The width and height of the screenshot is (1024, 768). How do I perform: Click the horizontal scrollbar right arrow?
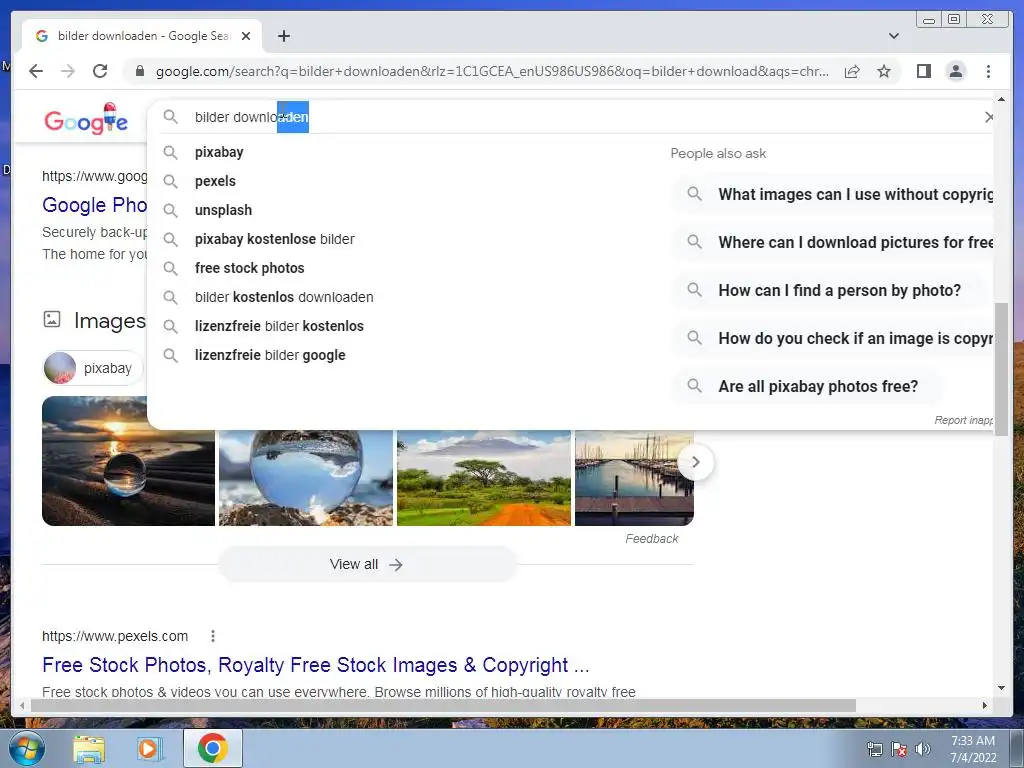pyautogui.click(x=985, y=705)
